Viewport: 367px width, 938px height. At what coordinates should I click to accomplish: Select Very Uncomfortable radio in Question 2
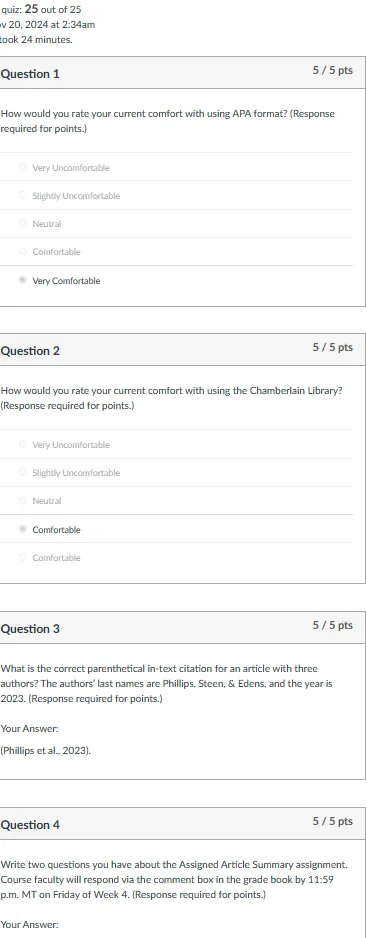coord(23,444)
